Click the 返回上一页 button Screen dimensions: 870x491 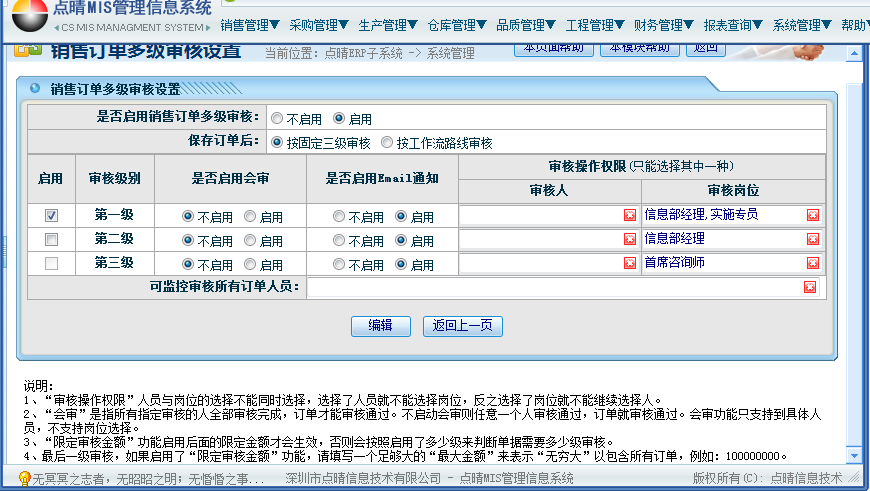[462, 326]
